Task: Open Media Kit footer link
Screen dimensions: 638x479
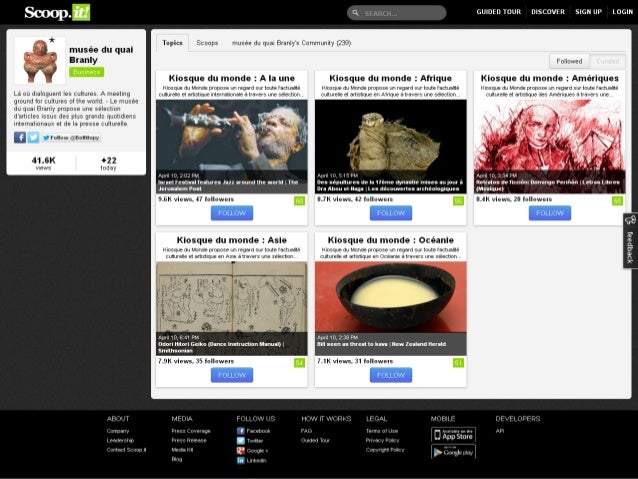Action: tap(182, 450)
